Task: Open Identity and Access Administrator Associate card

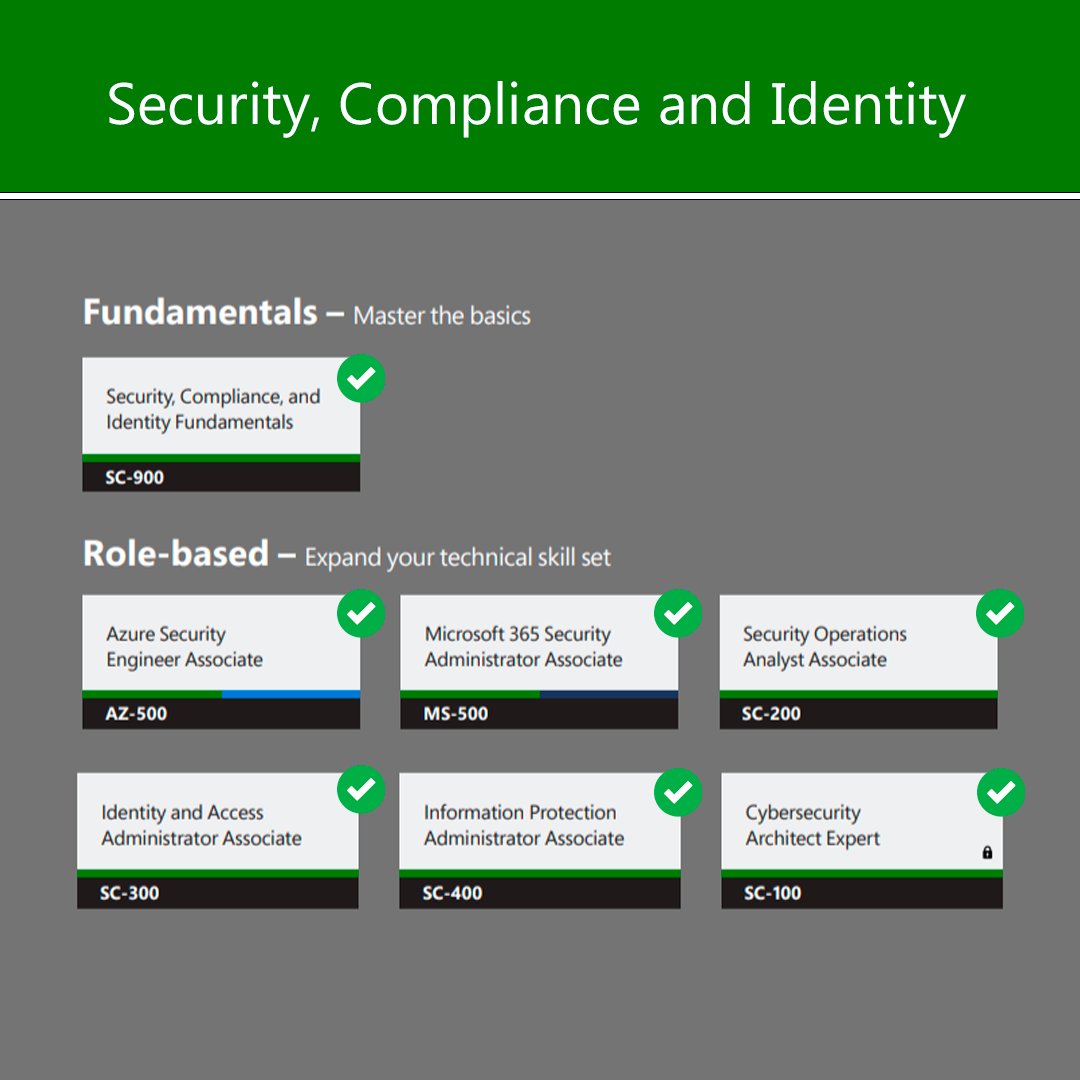Action: click(x=218, y=840)
